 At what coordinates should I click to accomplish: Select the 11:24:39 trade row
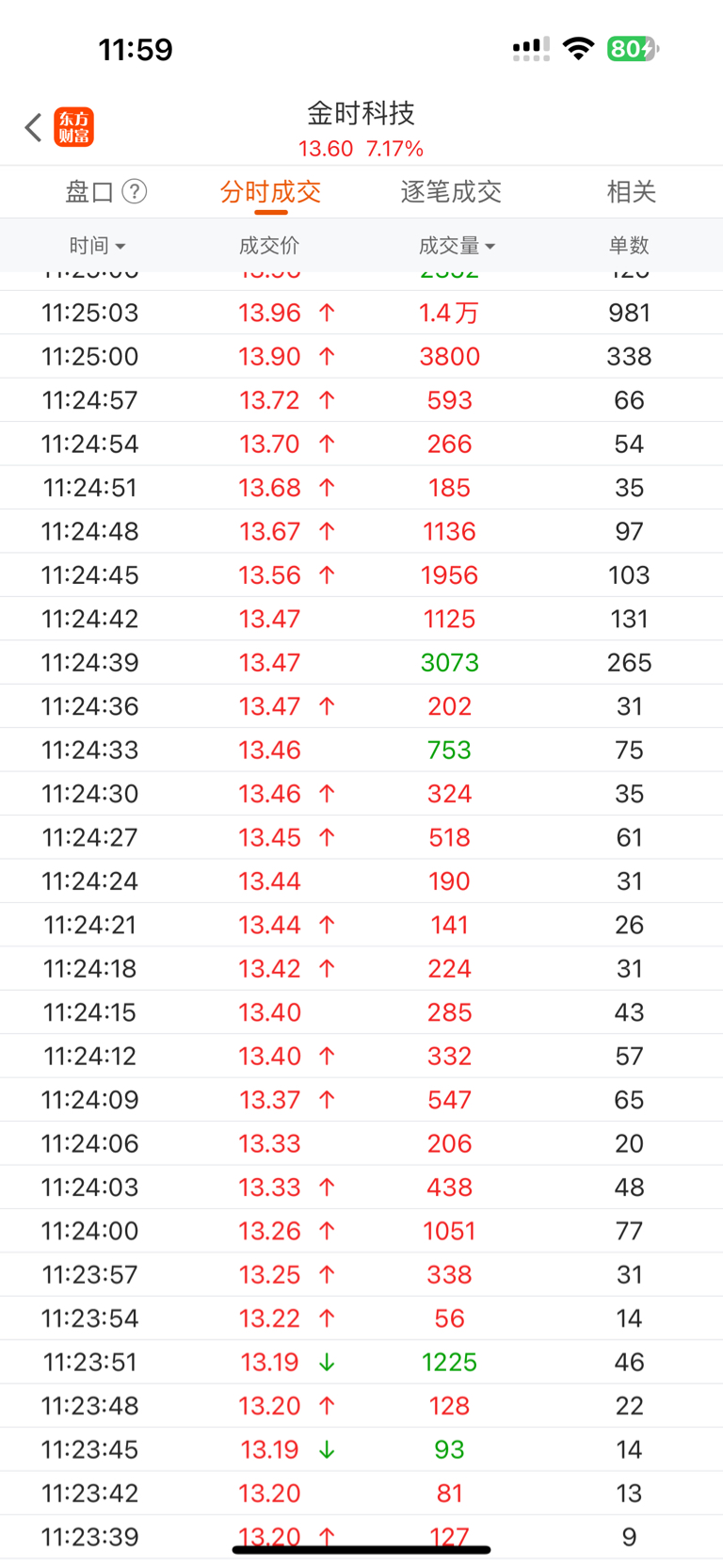click(361, 663)
